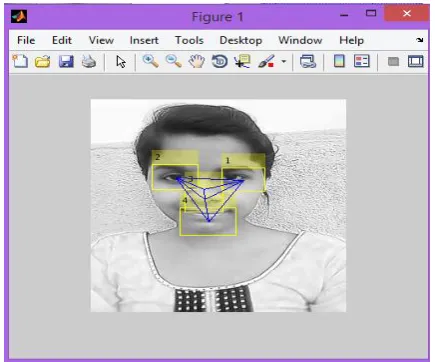435x362 pixels.
Task: Print the figure using the printer icon
Action: [89, 62]
